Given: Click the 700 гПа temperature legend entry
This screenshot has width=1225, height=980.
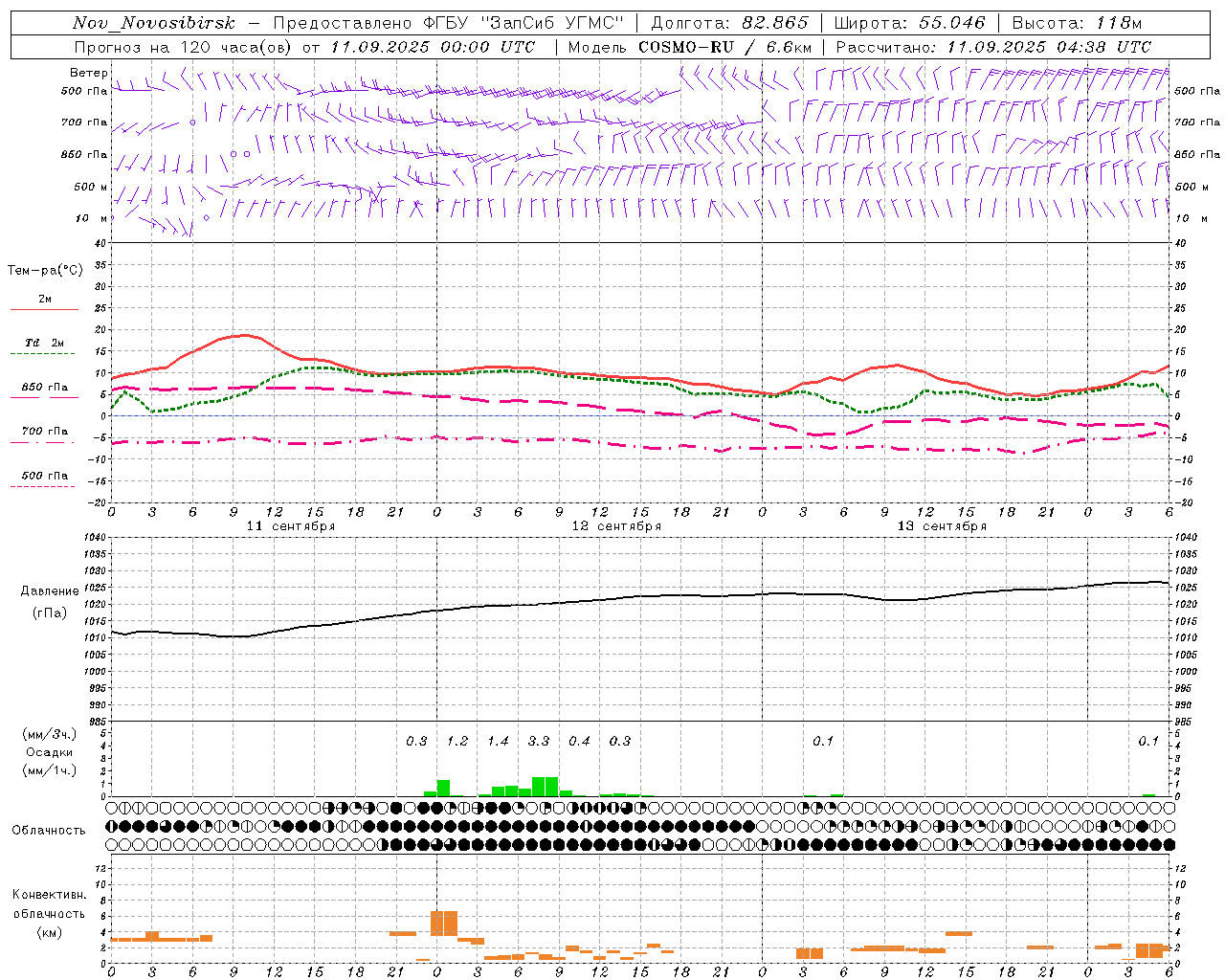Looking at the screenshot, I should point(45,432).
